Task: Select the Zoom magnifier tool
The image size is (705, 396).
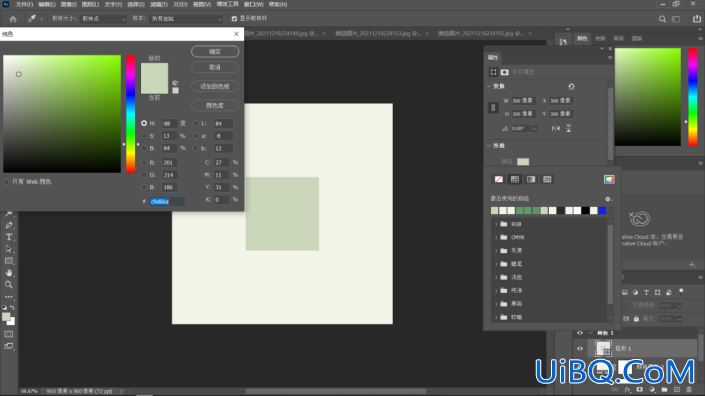Action: point(9,285)
